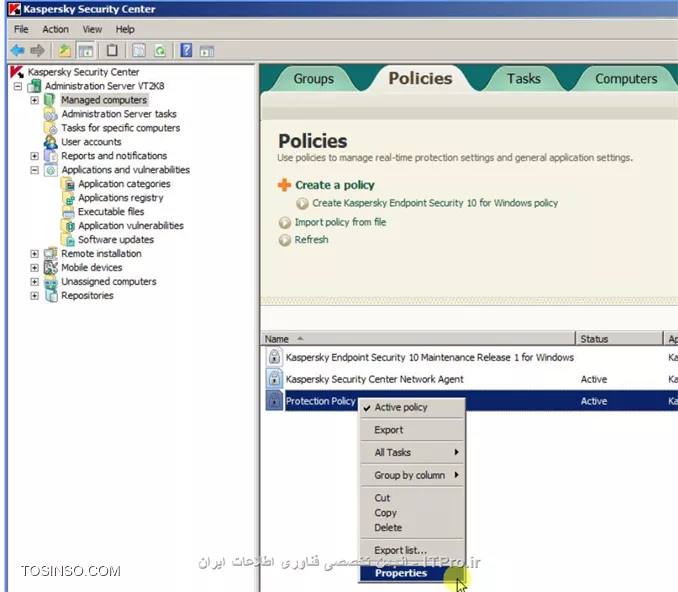
Task: Click the Refresh toolbar icon
Action: (160, 51)
